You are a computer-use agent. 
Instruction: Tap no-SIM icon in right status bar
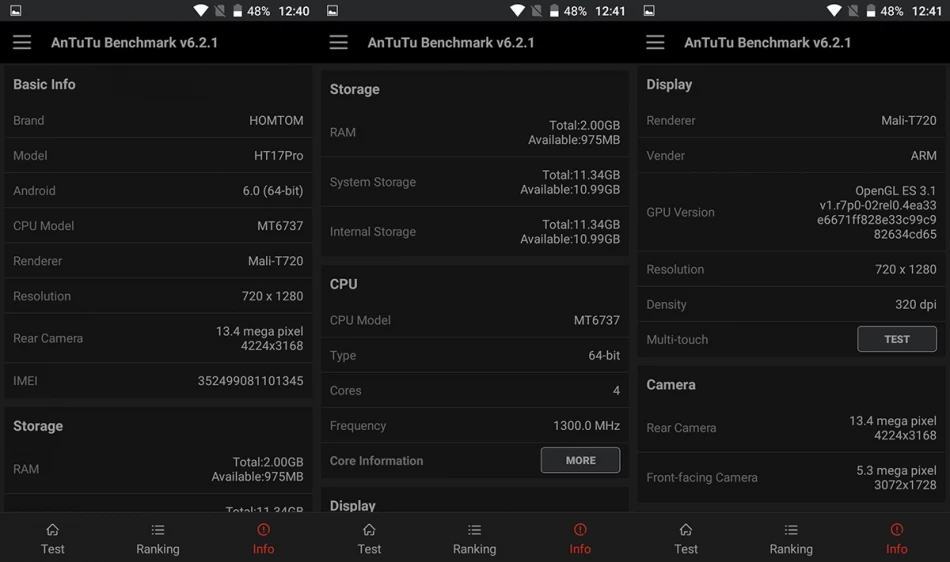coord(853,10)
